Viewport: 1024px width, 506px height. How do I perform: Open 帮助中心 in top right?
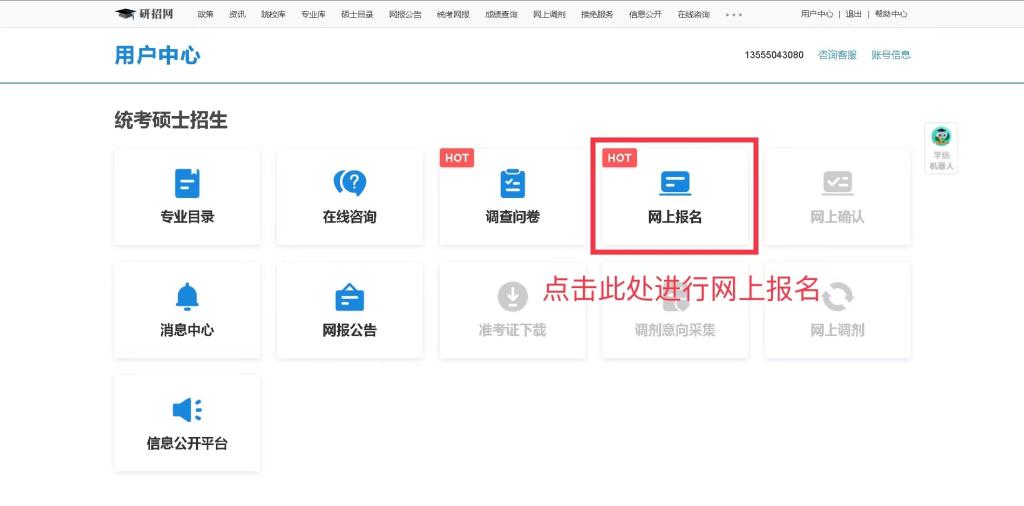point(891,15)
